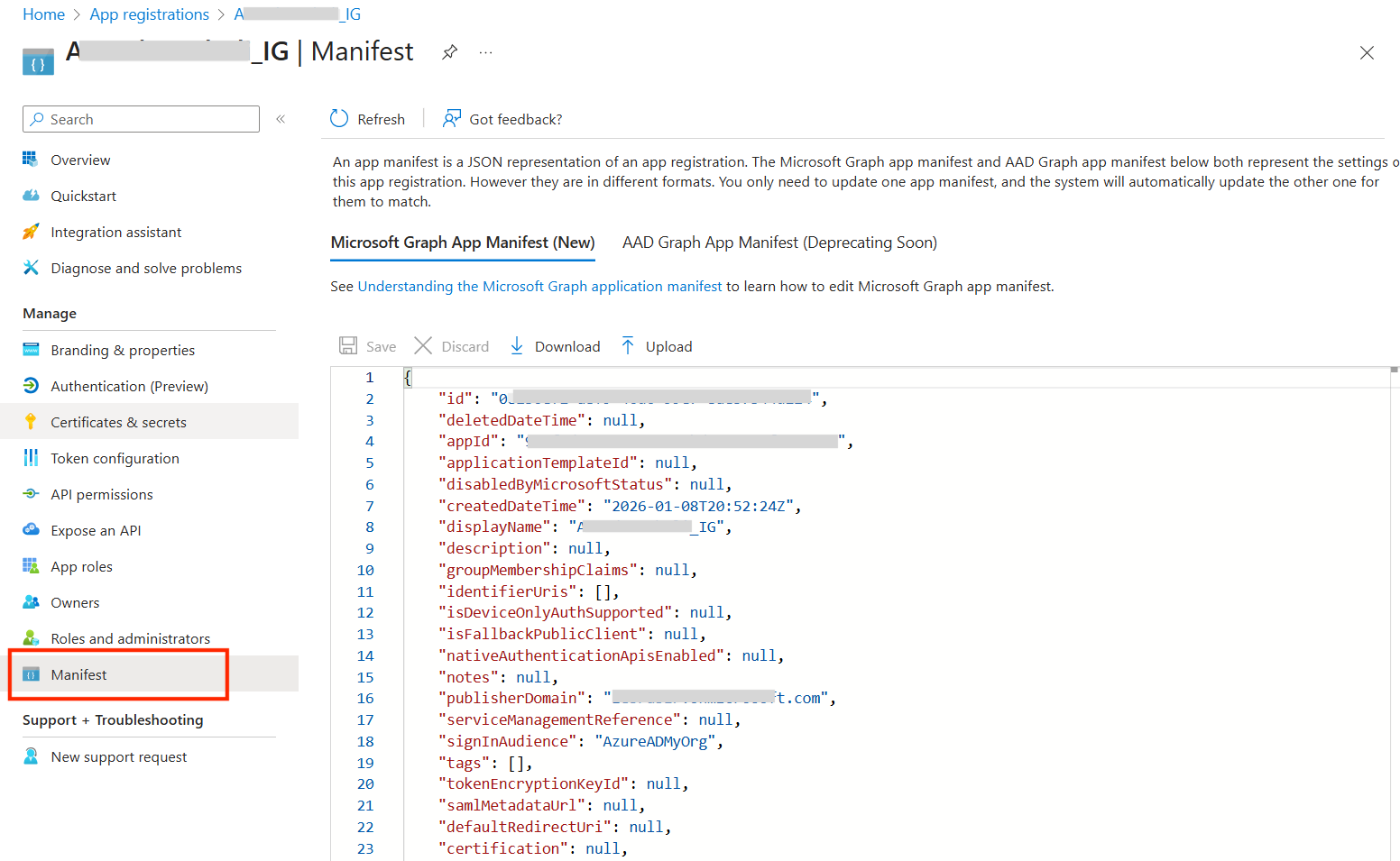Screen dimensions: 1400x861
Task: Open Certificates & secrets in the sidebar
Action: [x=118, y=422]
